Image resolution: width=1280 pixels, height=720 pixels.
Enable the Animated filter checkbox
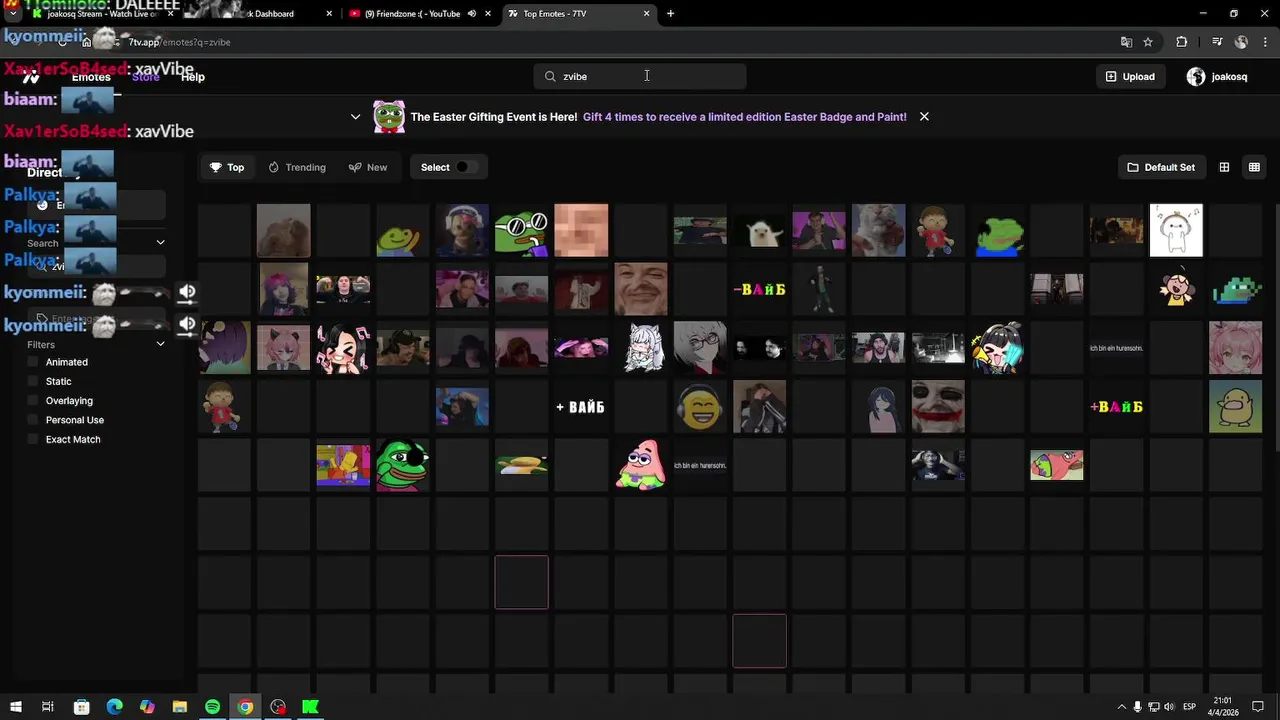point(33,362)
